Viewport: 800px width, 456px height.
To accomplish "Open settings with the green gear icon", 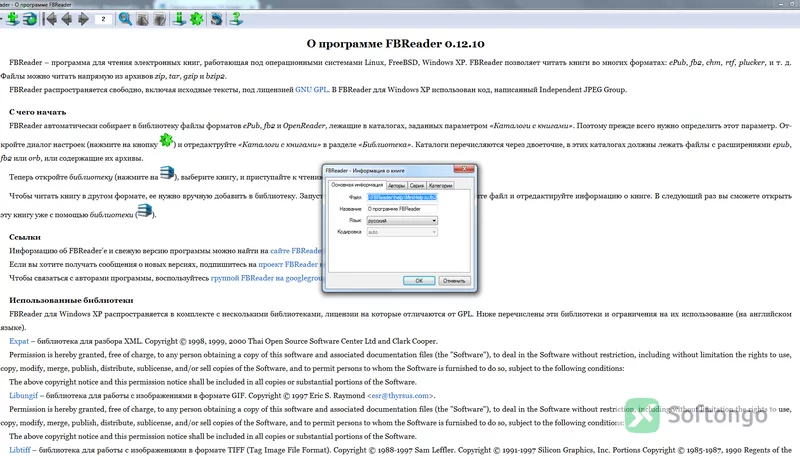I will 196,19.
